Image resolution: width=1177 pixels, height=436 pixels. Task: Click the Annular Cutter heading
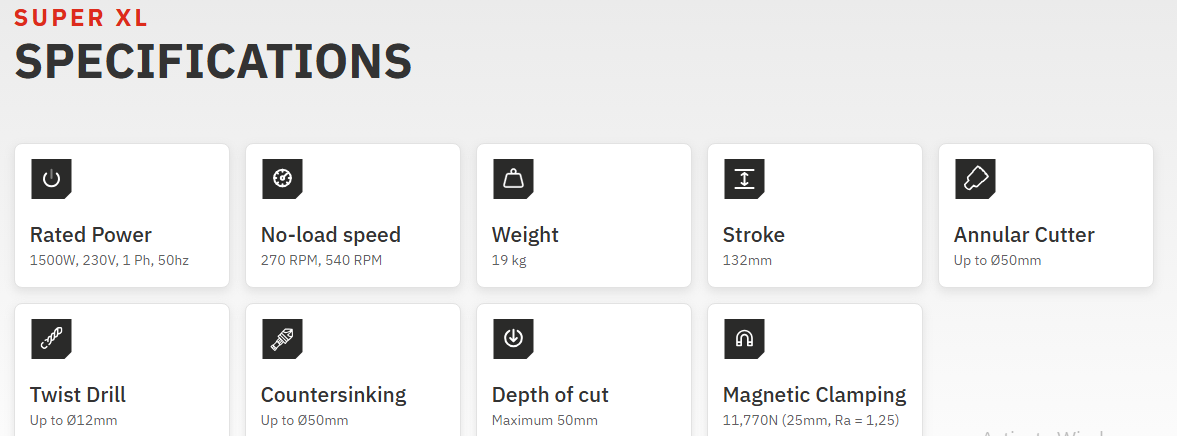click(x=1024, y=235)
